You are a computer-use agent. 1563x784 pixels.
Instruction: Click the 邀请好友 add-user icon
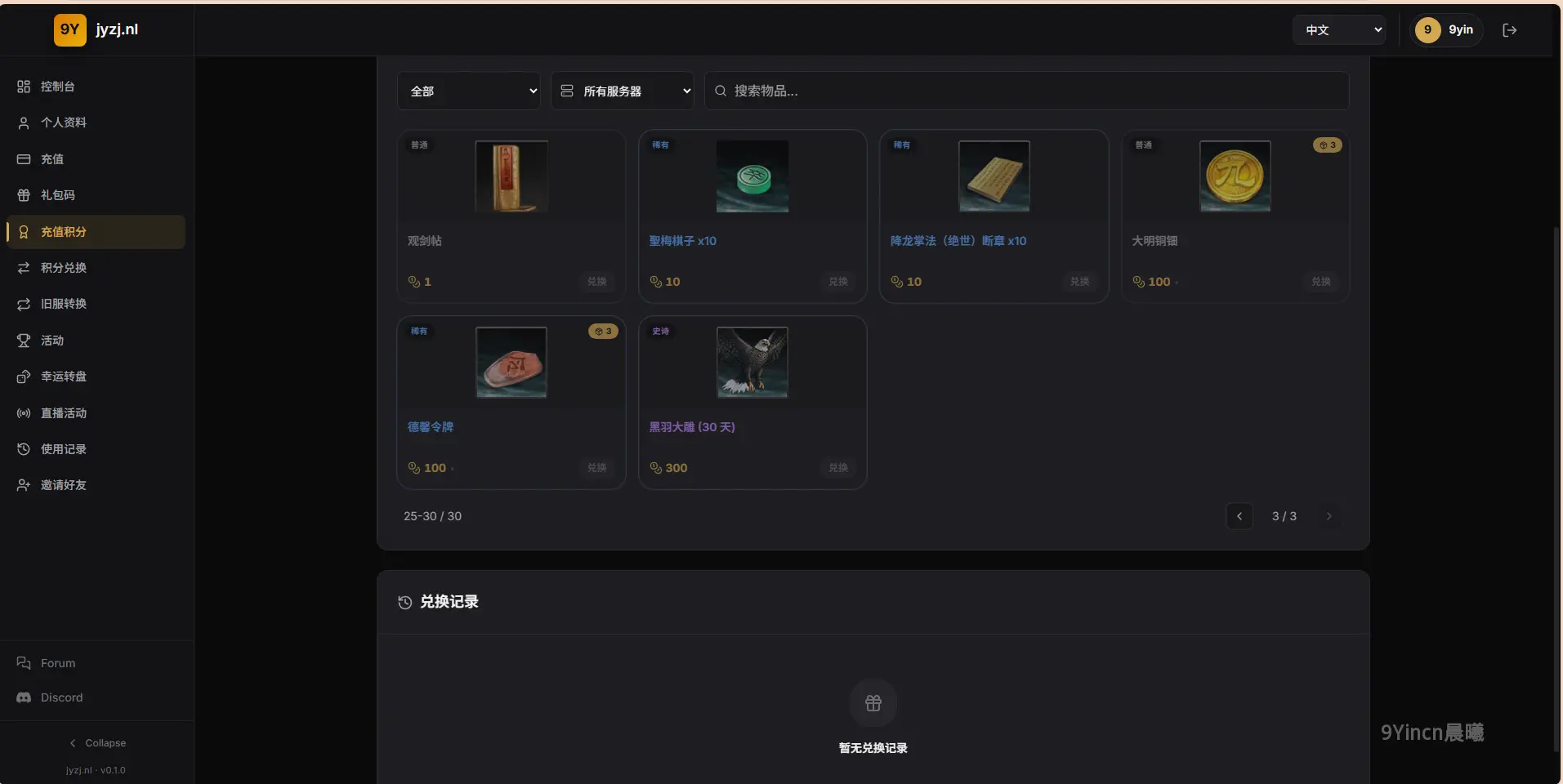[24, 485]
